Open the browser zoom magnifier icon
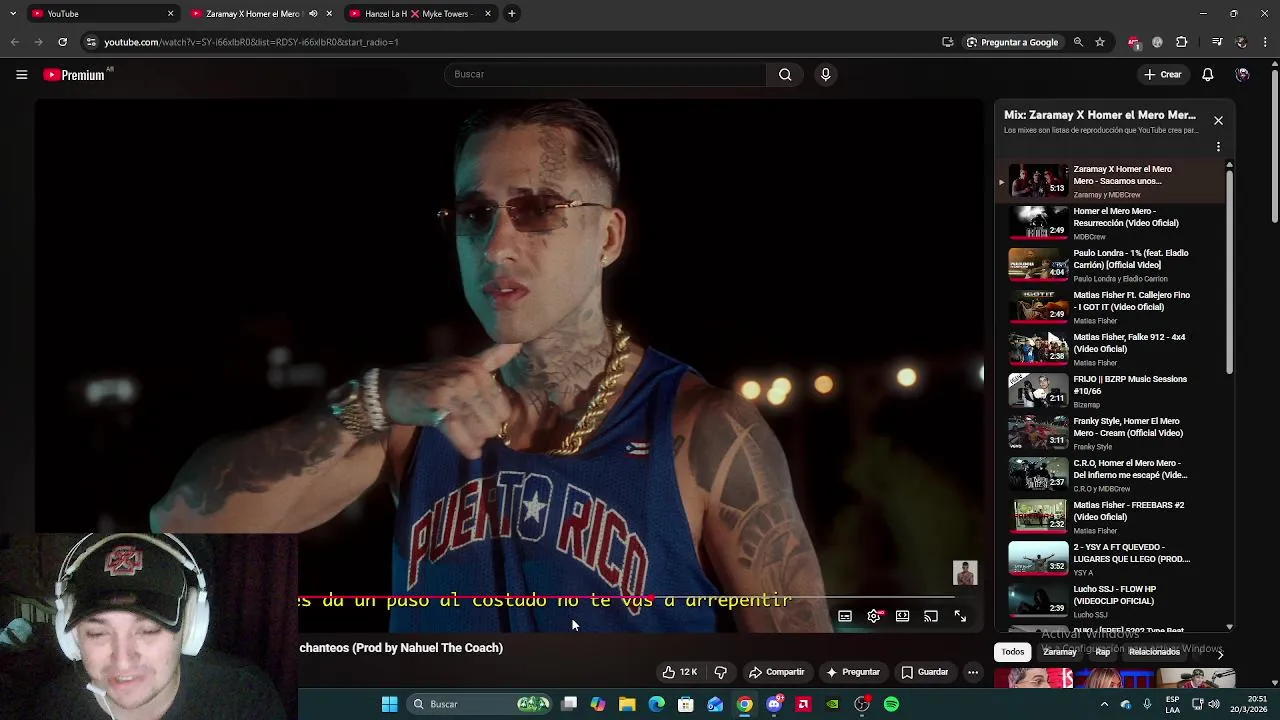 pyautogui.click(x=1078, y=42)
